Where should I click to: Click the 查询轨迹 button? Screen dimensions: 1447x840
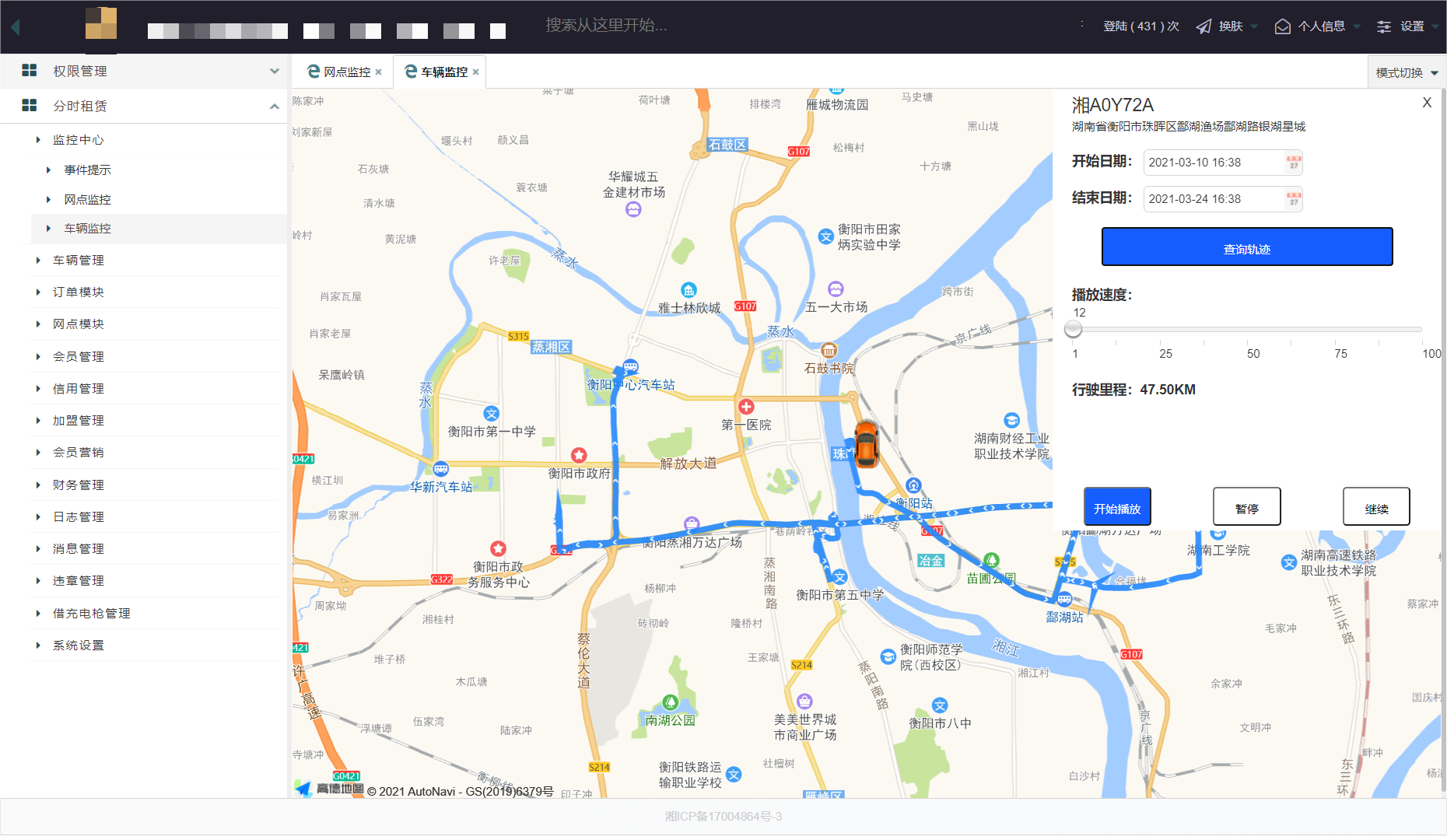point(1247,247)
